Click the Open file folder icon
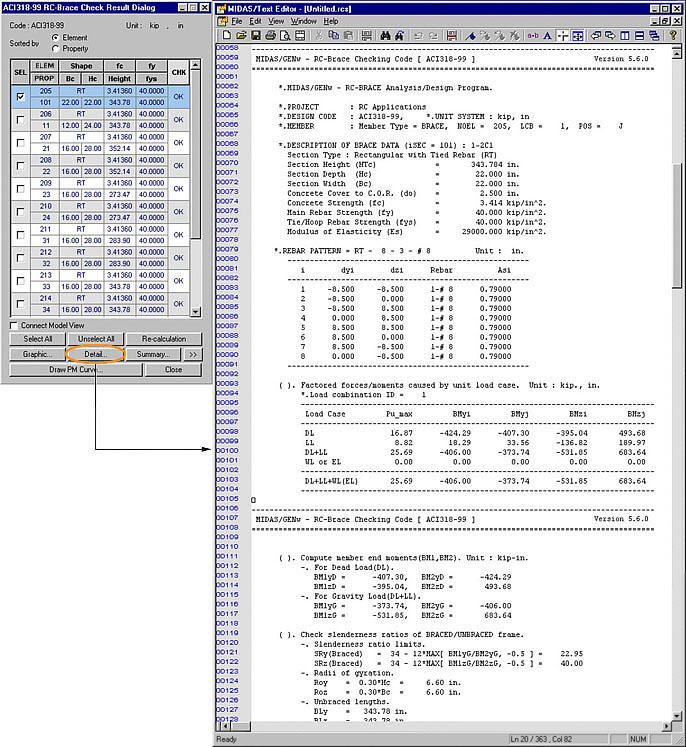The height and width of the screenshot is (747, 686). 242,35
